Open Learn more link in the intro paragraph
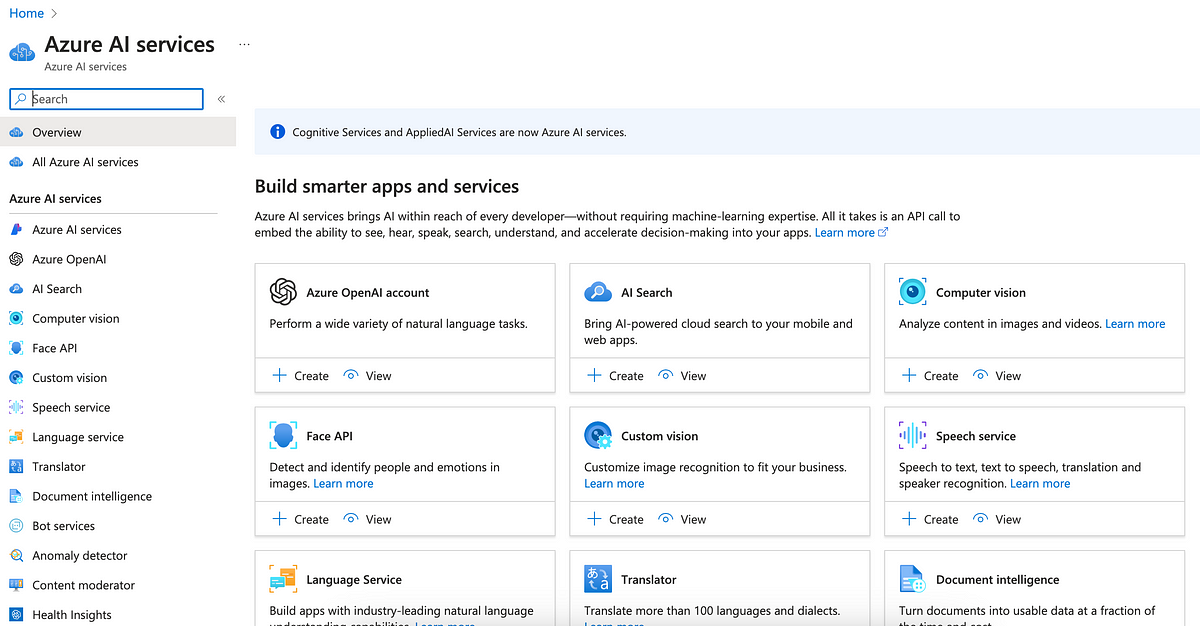The image size is (1200, 626). 851,232
